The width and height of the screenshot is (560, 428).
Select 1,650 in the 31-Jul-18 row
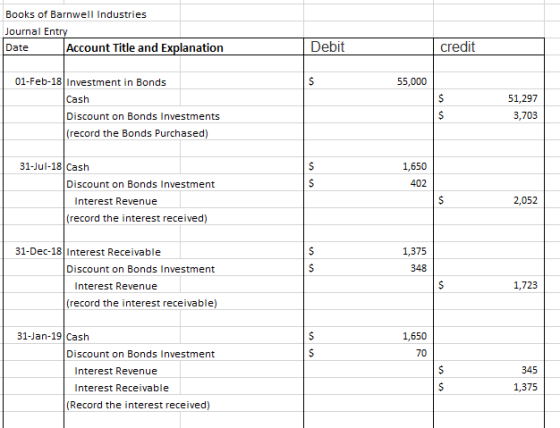pyautogui.click(x=414, y=166)
